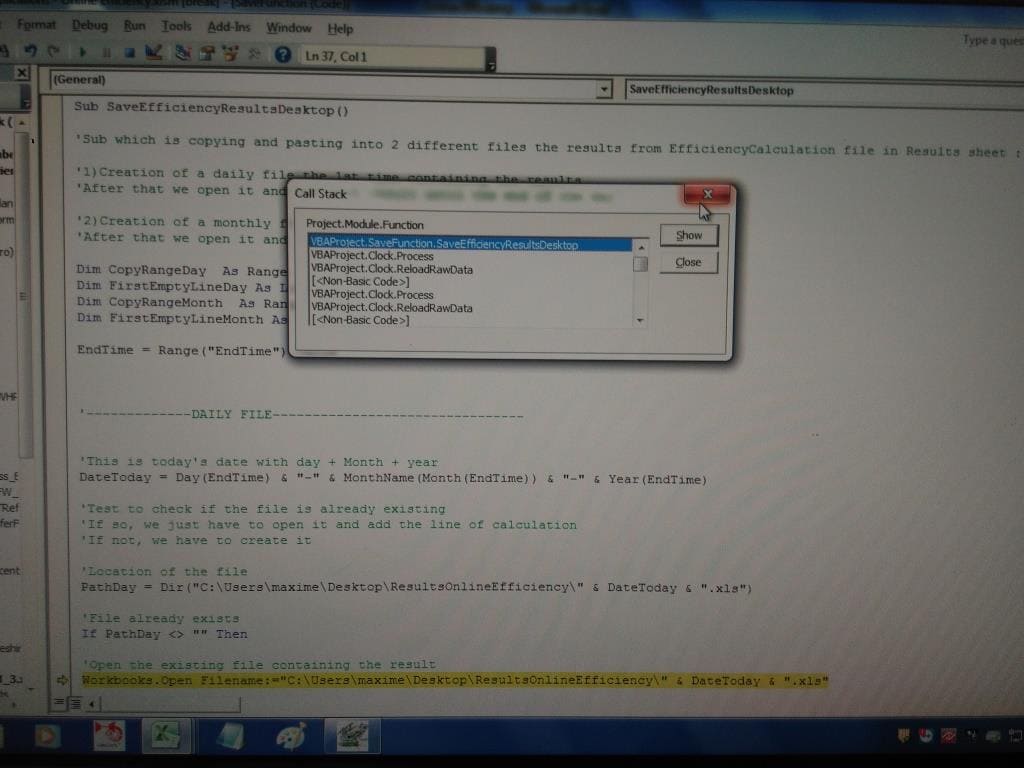Viewport: 1024px width, 768px height.
Task: Open notepad-like icon in taskbar
Action: coord(230,736)
